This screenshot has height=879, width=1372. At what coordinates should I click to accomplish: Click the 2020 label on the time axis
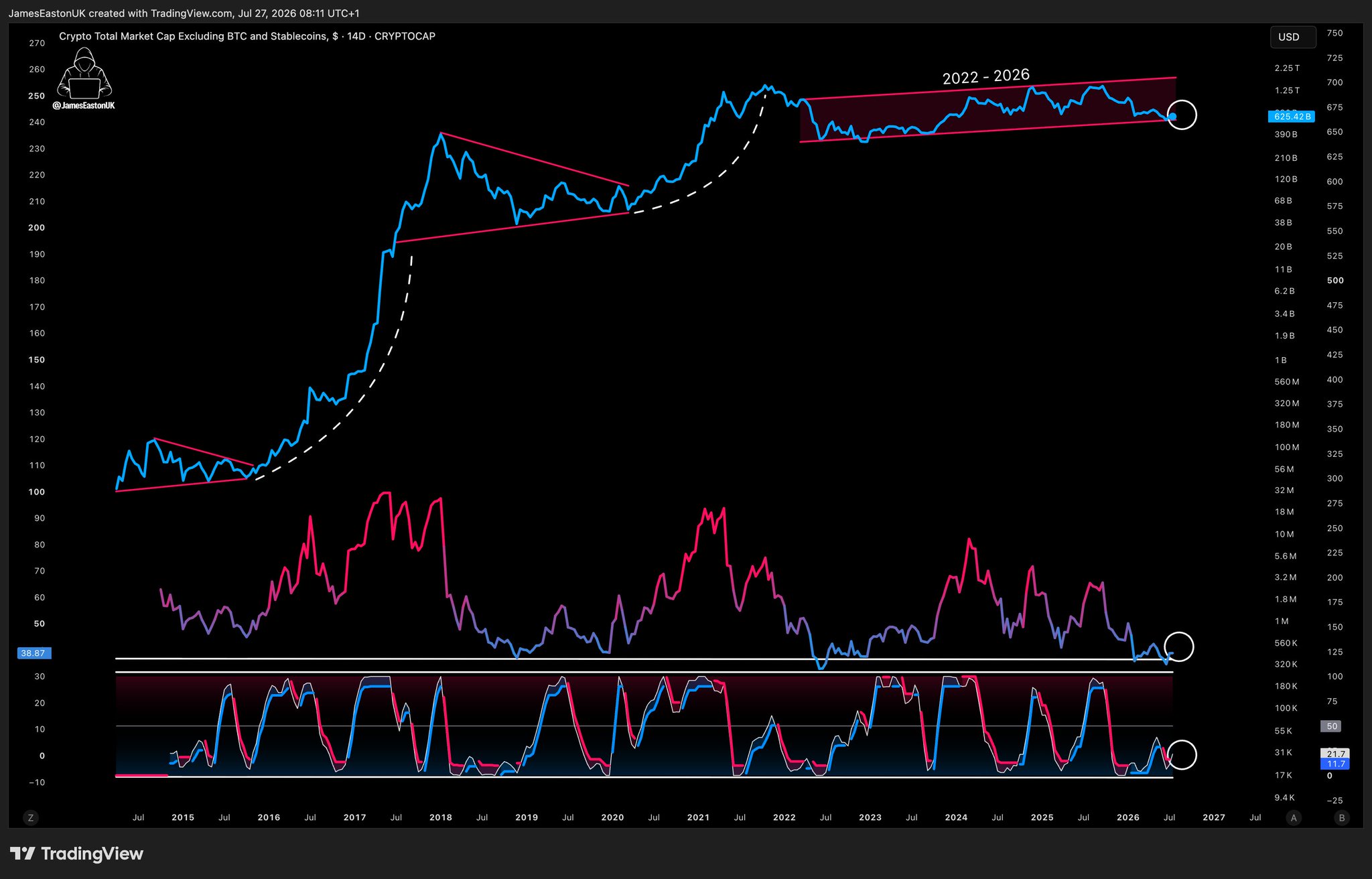point(612,817)
